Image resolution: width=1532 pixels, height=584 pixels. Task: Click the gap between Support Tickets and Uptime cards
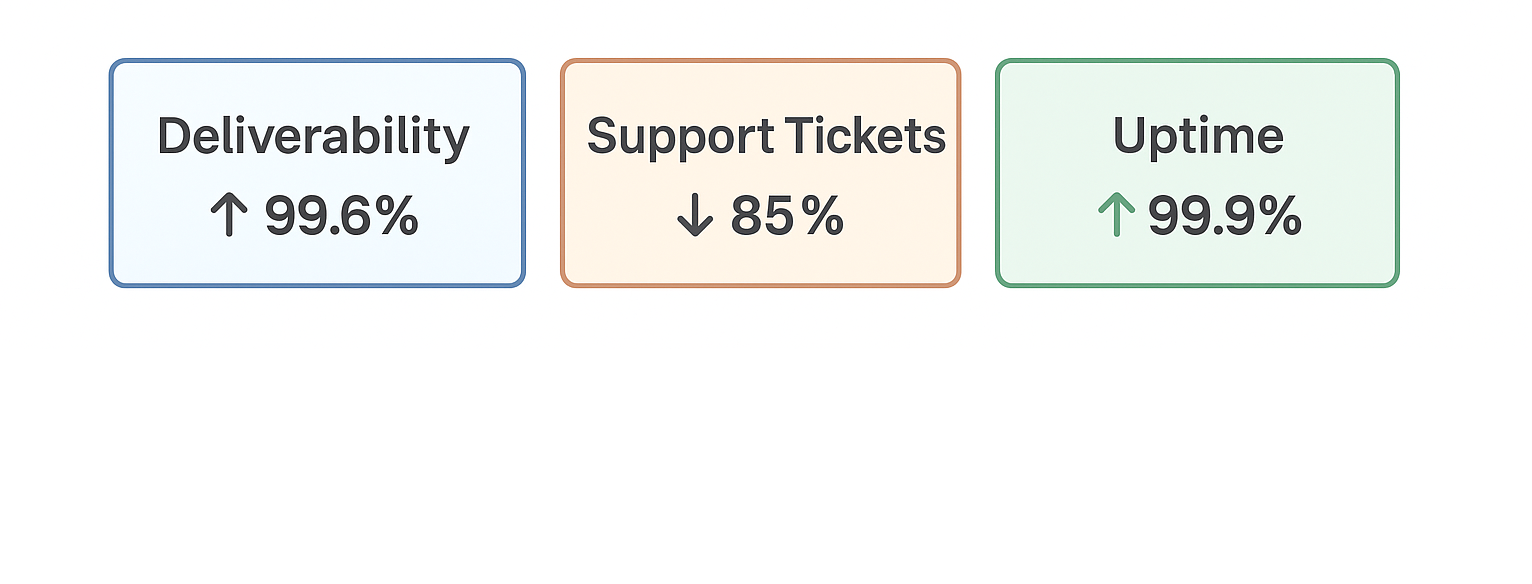[978, 173]
